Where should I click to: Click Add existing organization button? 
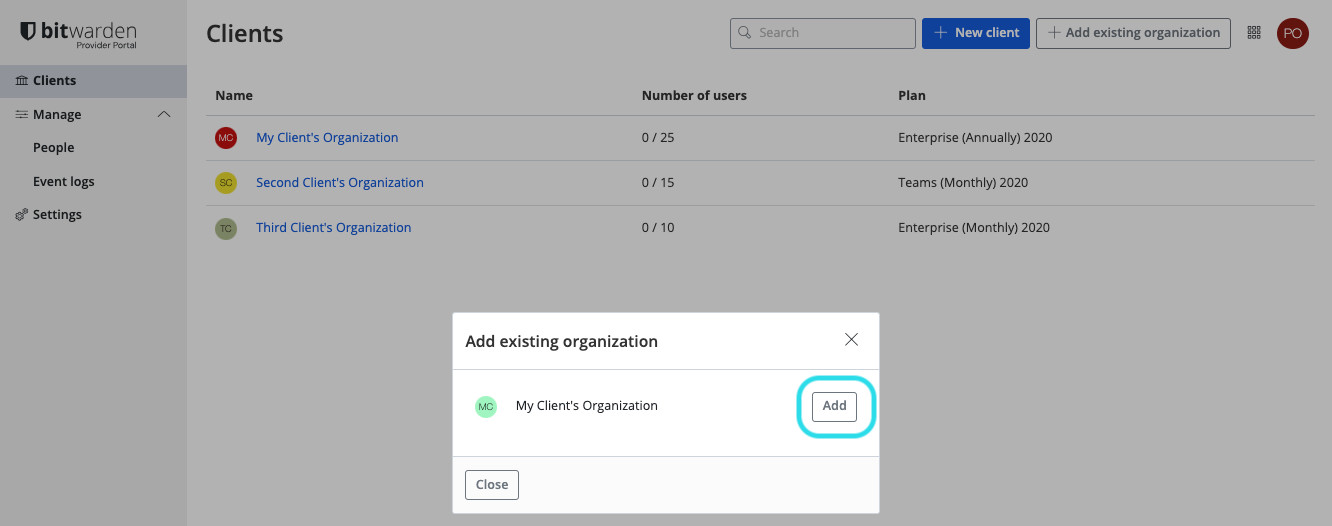click(x=1133, y=33)
